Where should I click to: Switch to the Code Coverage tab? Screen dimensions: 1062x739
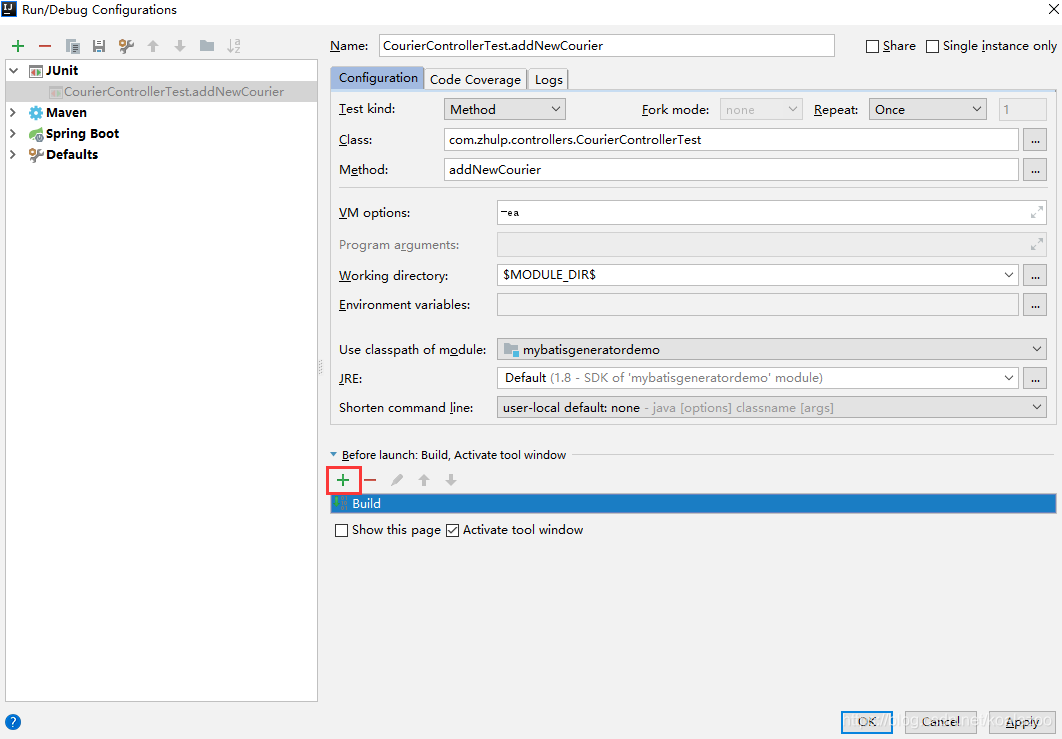(475, 79)
